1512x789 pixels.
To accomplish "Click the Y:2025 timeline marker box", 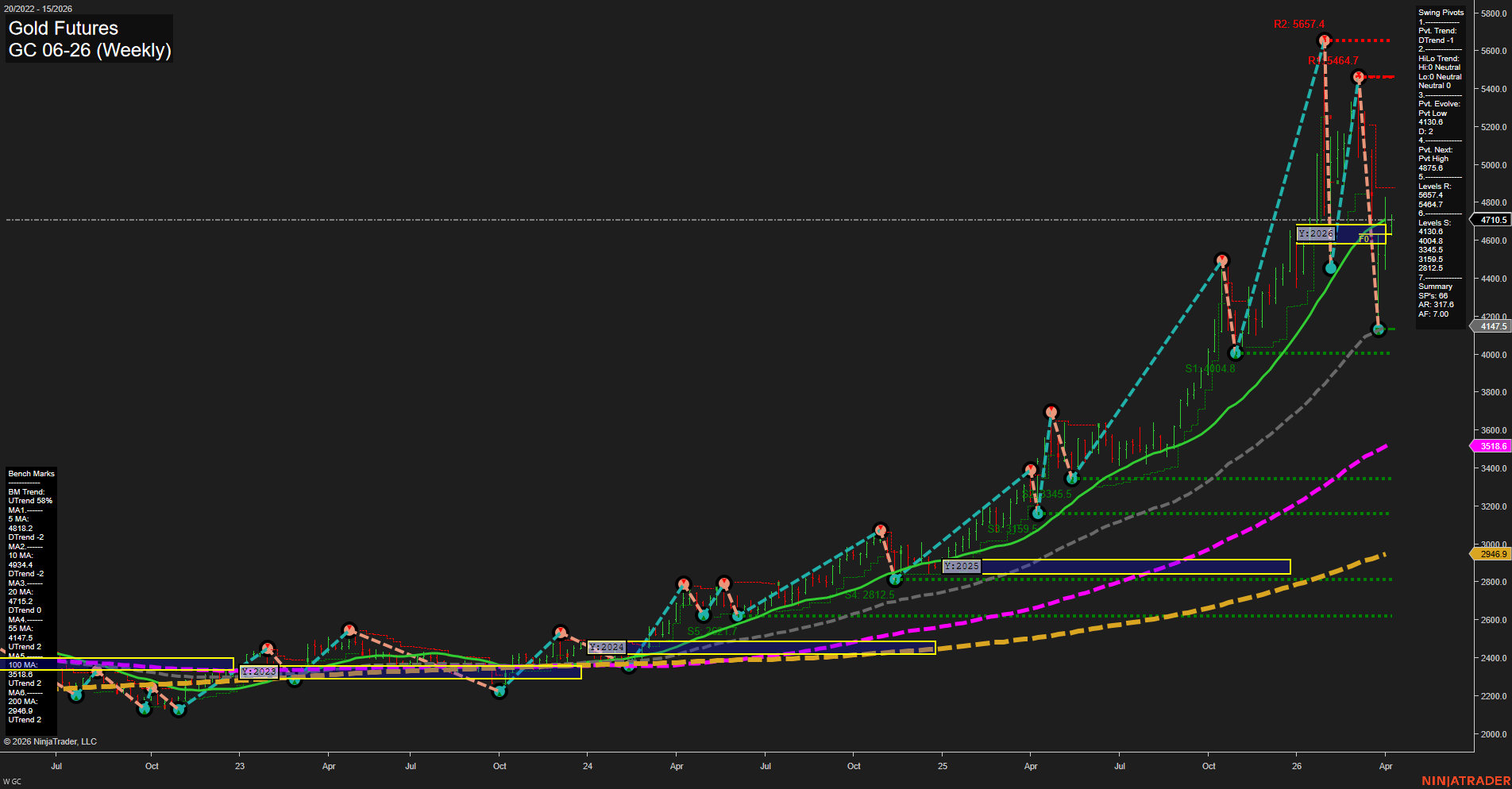I will 960,567.
